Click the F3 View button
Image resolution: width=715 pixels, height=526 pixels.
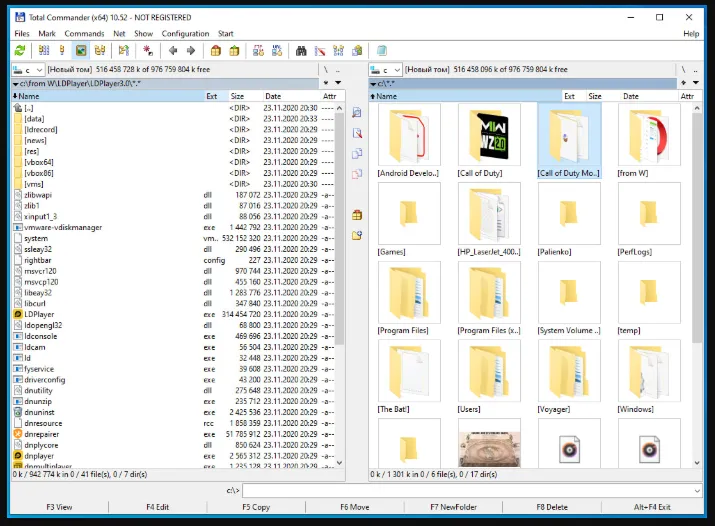click(x=59, y=507)
